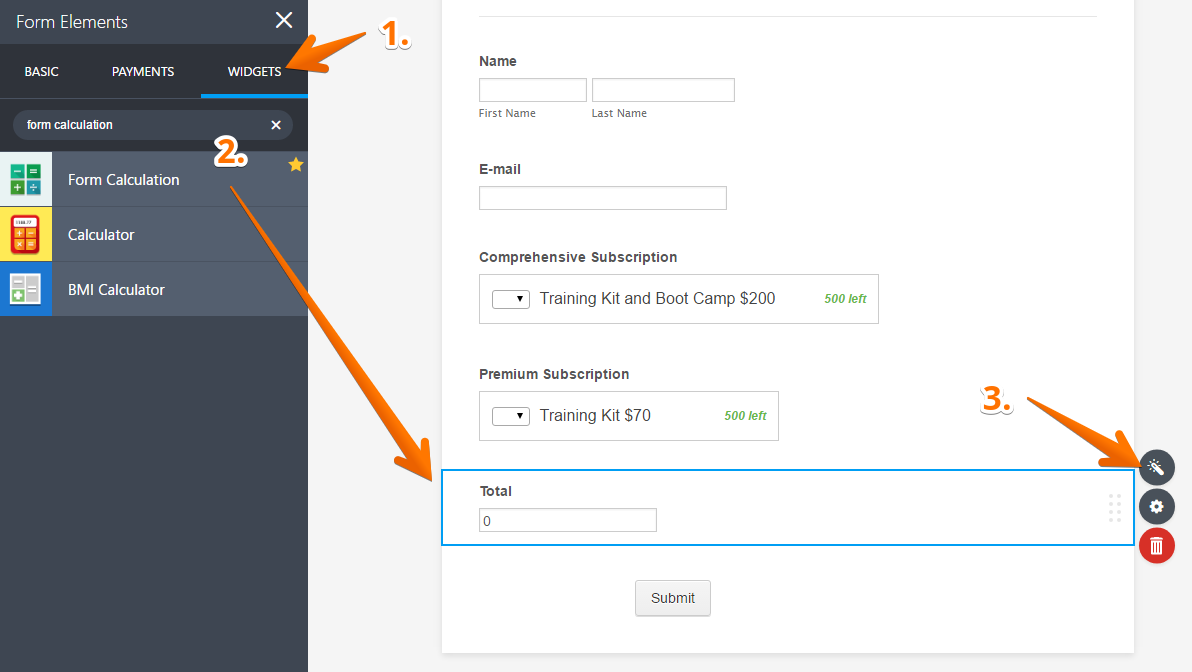Screen dimensions: 1192x672
Task: Delete the Total field with trash icon
Action: [x=1156, y=546]
